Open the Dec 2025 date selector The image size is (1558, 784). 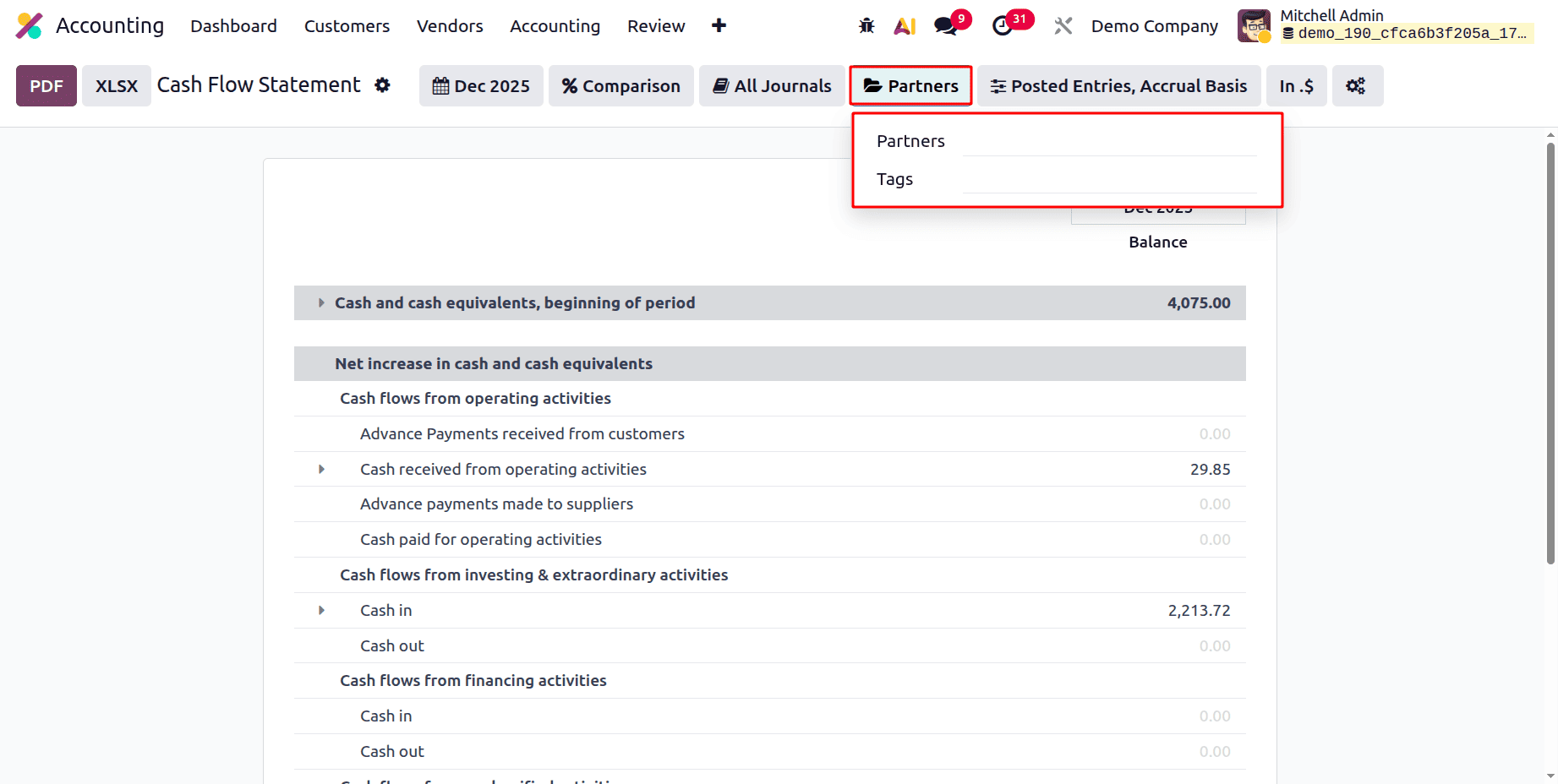click(480, 85)
